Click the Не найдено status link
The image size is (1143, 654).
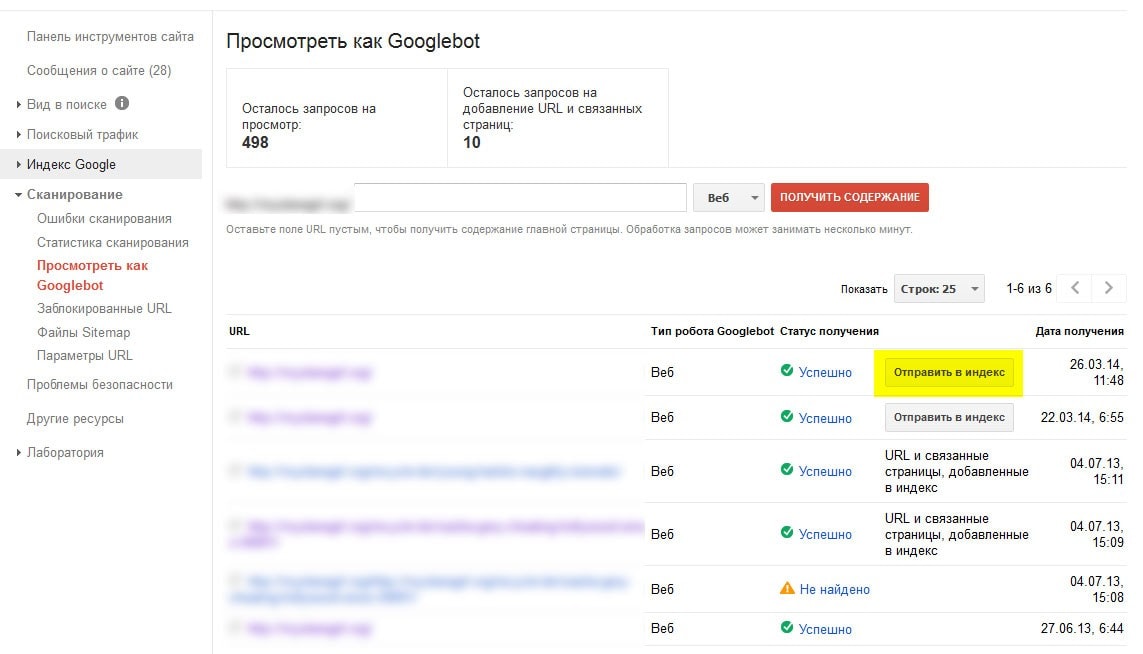point(834,590)
